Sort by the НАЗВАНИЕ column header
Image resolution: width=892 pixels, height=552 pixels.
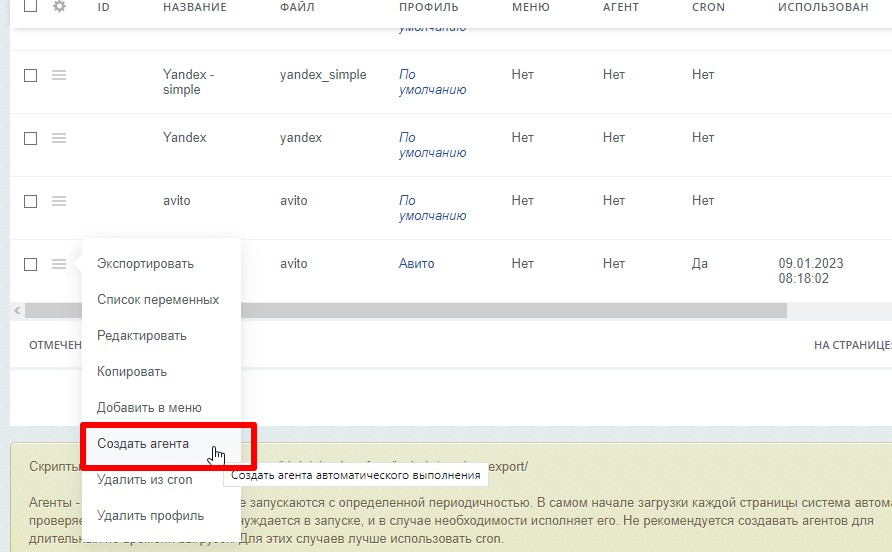(194, 7)
